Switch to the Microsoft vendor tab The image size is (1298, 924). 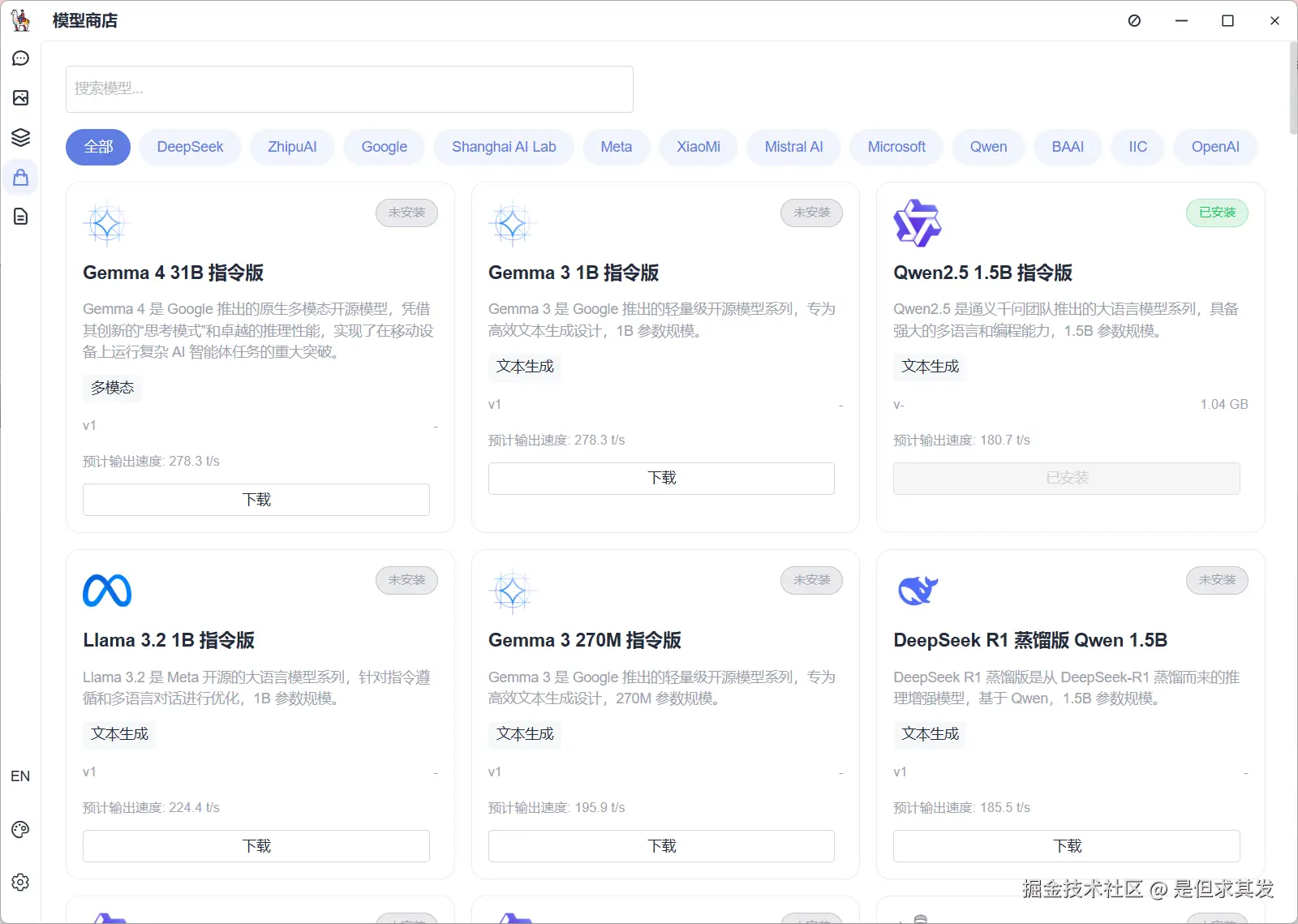coord(896,147)
